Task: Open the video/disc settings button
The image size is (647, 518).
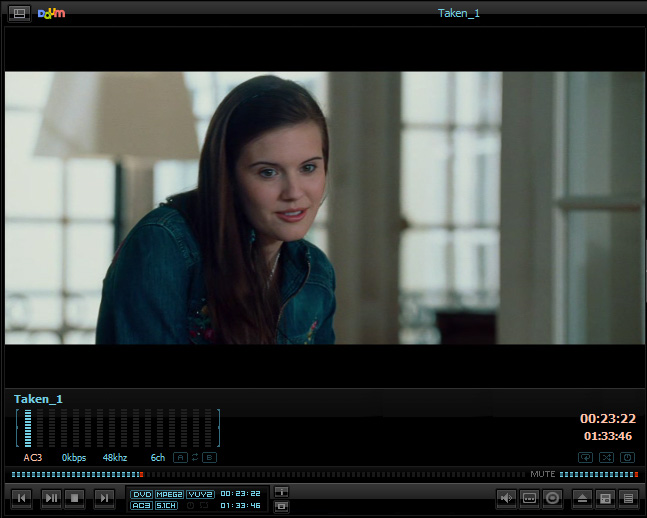Action: coord(552,498)
